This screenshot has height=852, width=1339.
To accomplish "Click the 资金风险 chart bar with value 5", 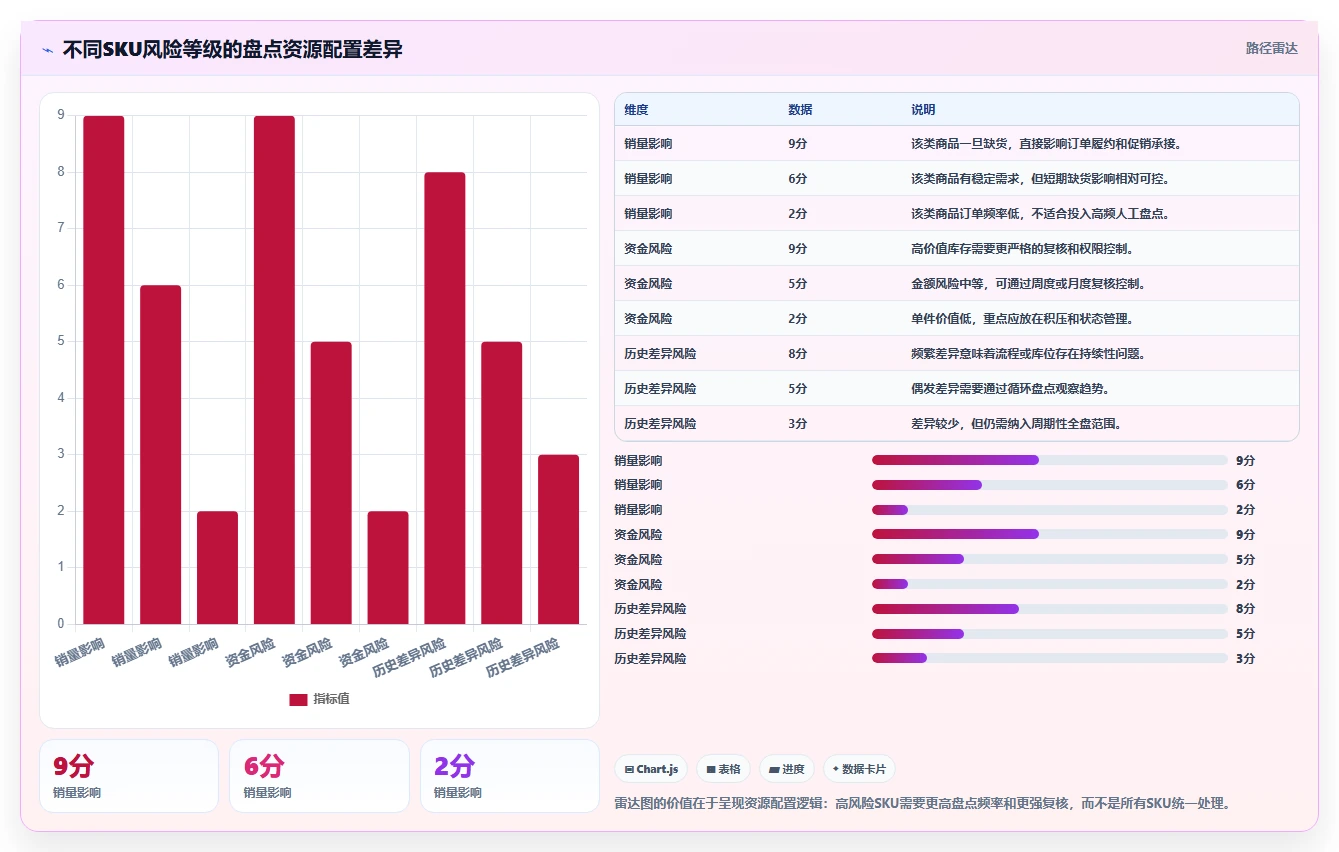I will click(331, 483).
